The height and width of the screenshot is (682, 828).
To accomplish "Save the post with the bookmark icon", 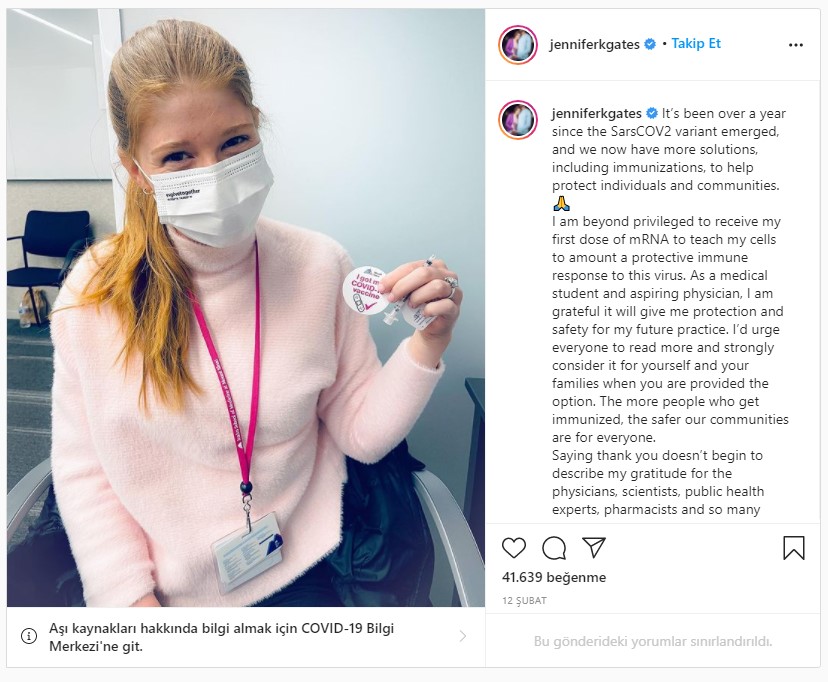I will [x=794, y=548].
